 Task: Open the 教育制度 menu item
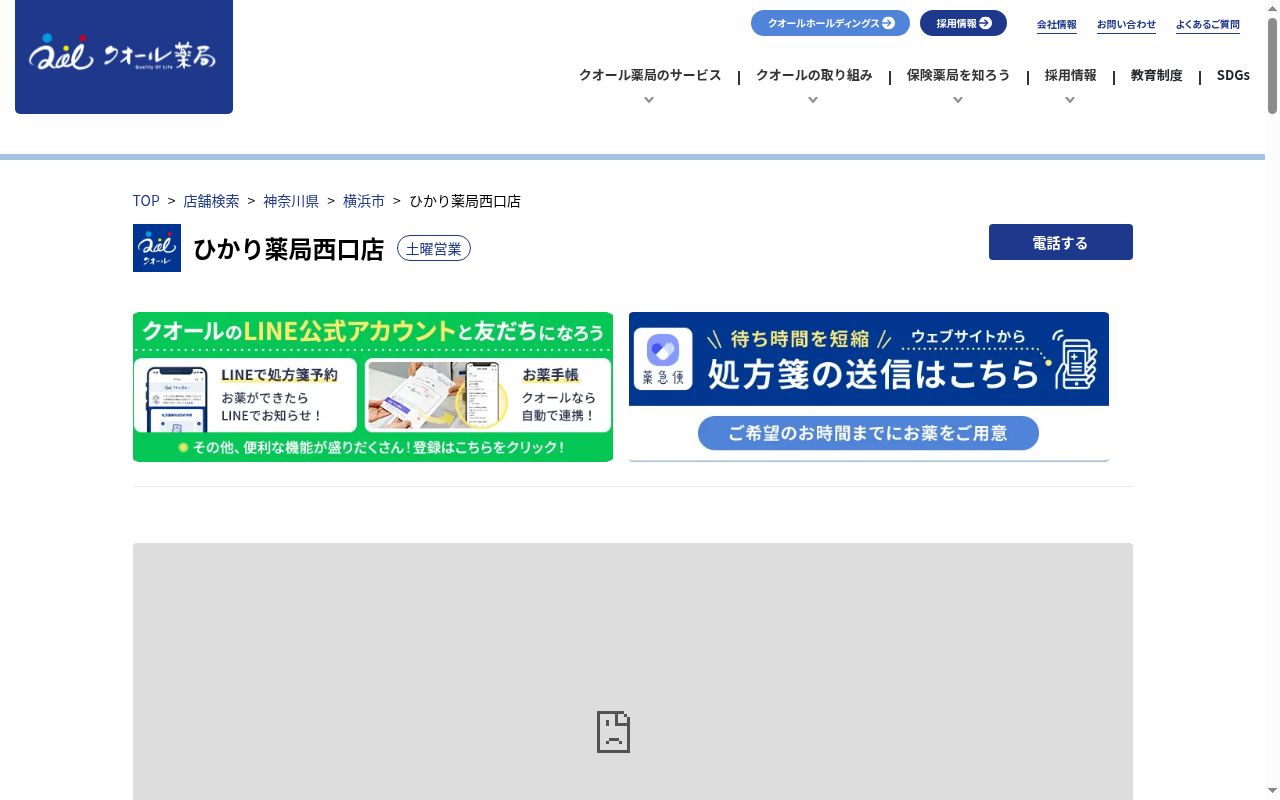1156,75
